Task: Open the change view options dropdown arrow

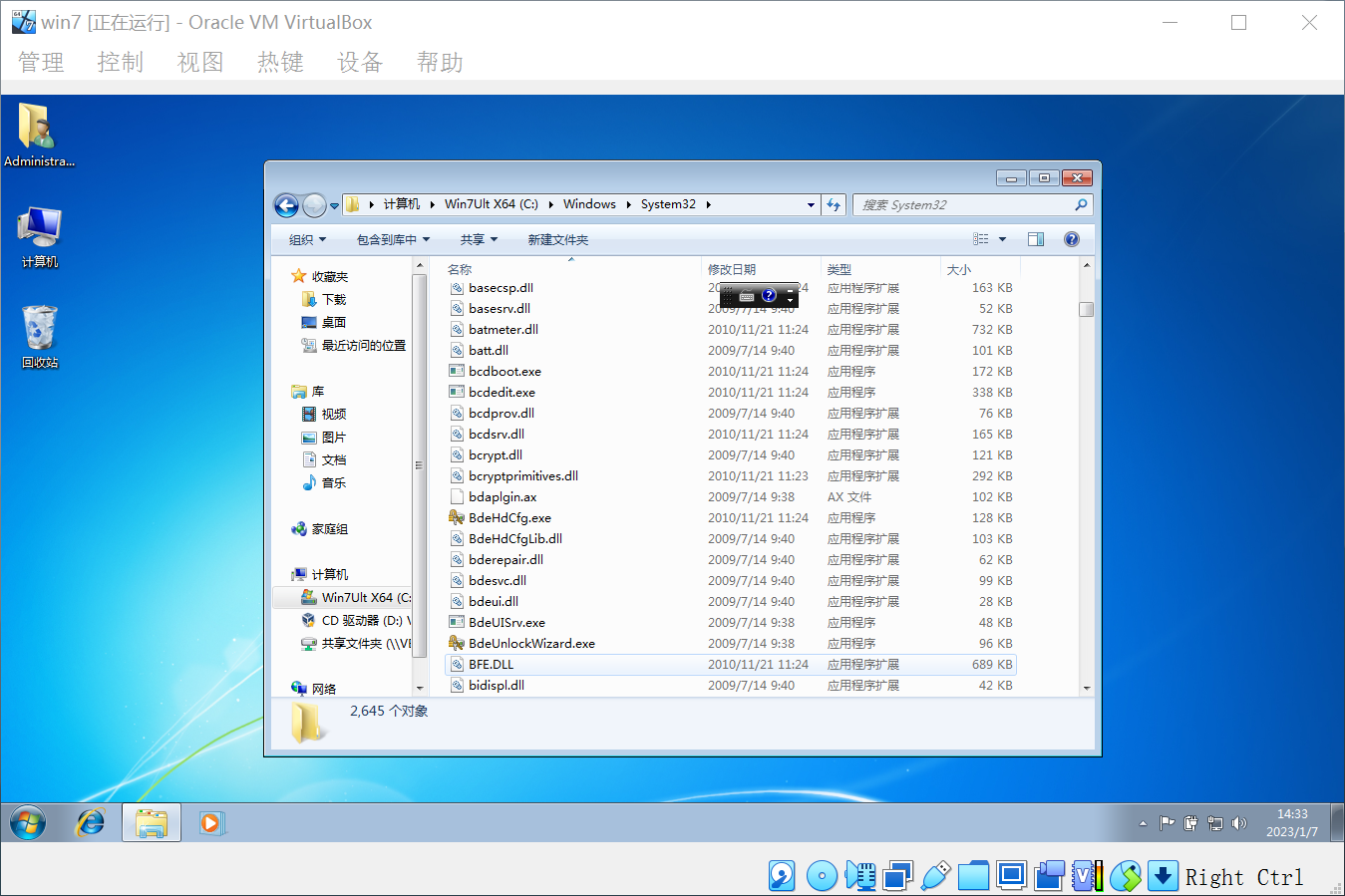Action: 1003,239
